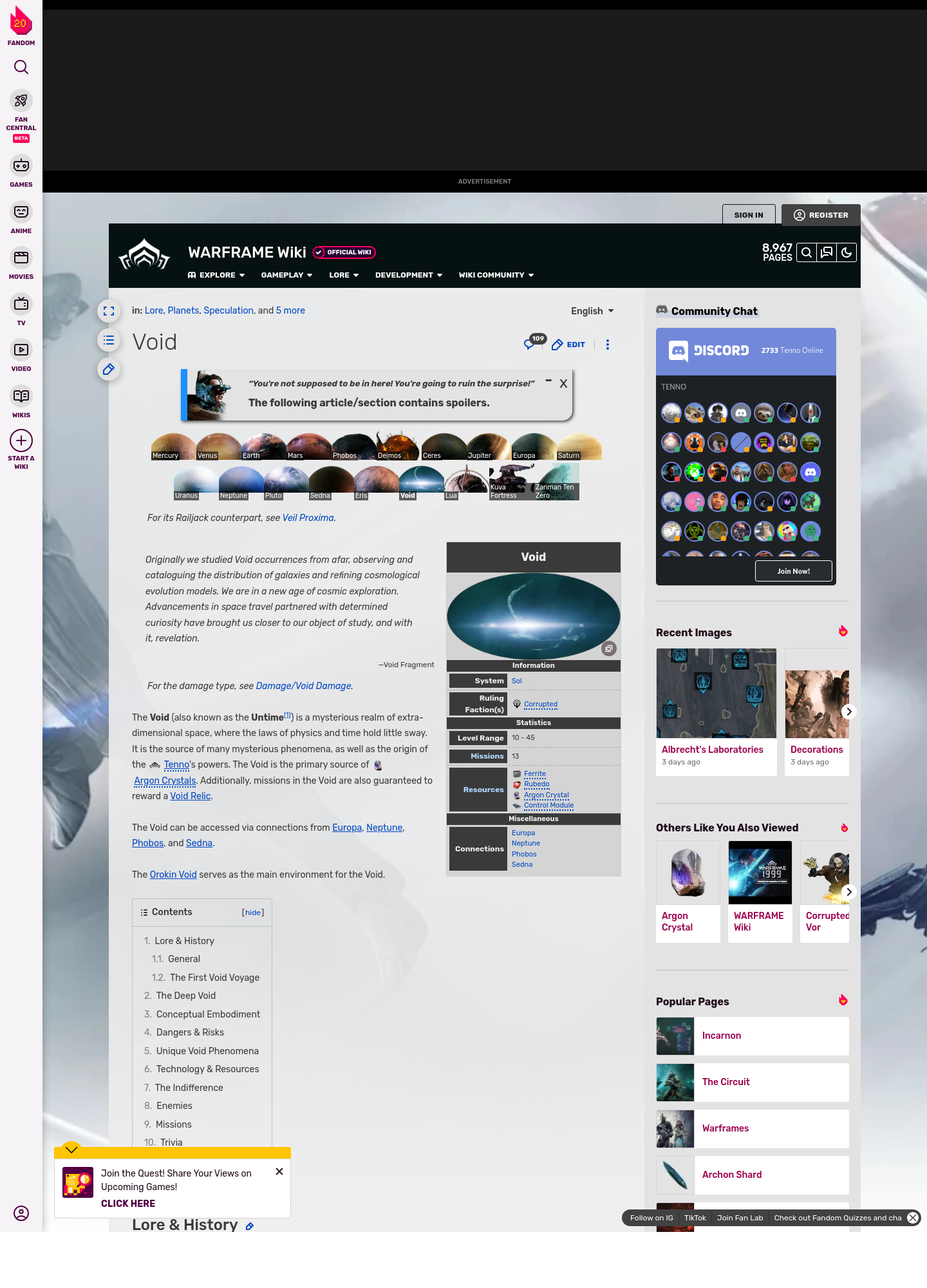Image resolution: width=927 pixels, height=1288 pixels.
Task: Click the Start a Wiki plus icon
Action: (x=21, y=441)
